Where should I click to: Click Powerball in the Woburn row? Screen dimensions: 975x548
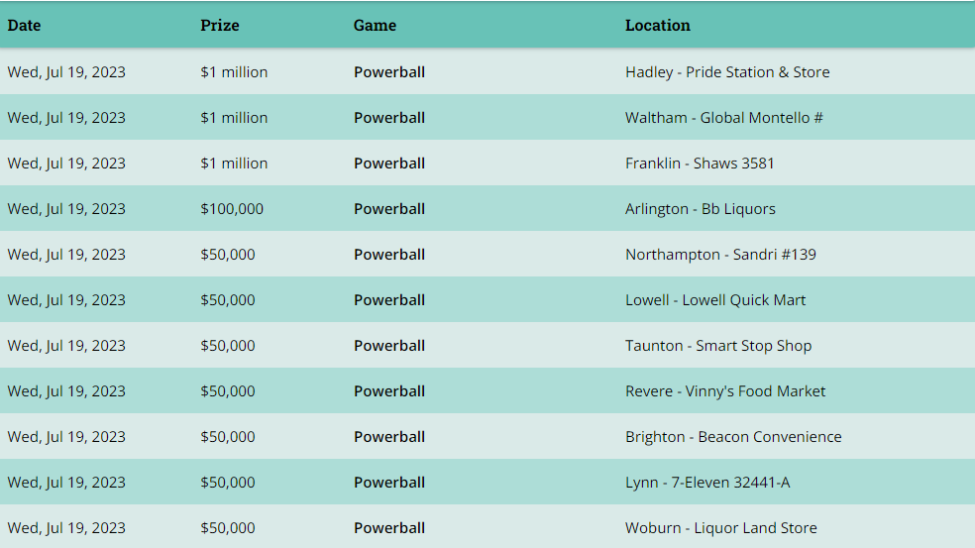click(x=389, y=528)
